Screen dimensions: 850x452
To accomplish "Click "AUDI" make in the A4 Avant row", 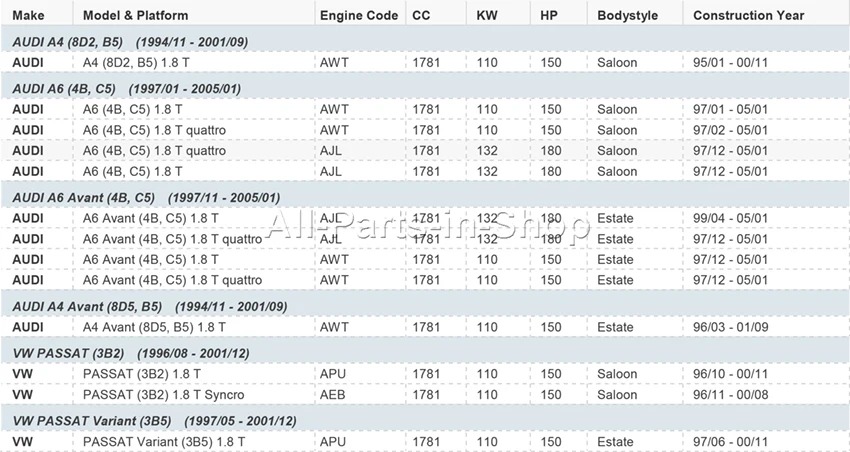I will 28,327.
